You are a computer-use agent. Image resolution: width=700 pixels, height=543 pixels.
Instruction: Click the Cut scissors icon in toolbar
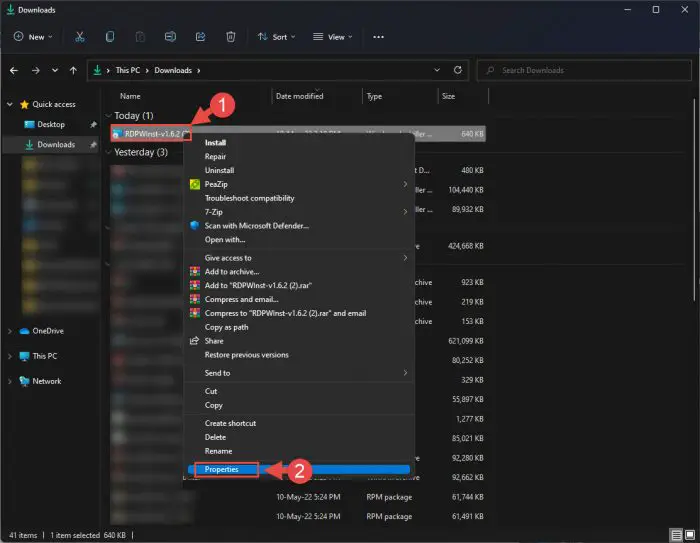point(79,37)
